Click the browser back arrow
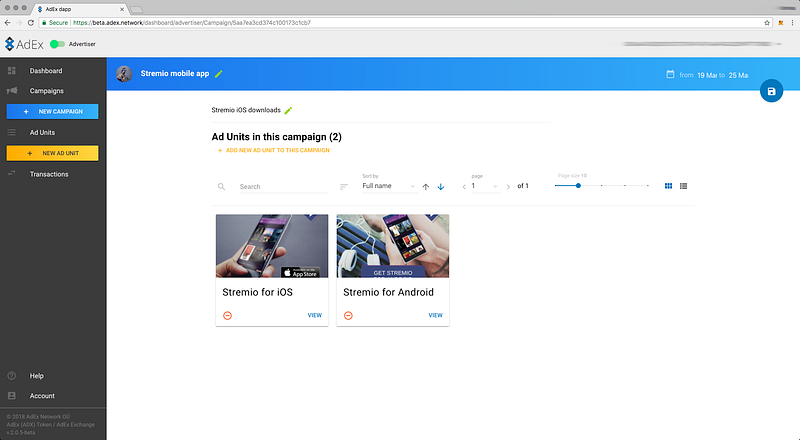 click(x=7, y=22)
